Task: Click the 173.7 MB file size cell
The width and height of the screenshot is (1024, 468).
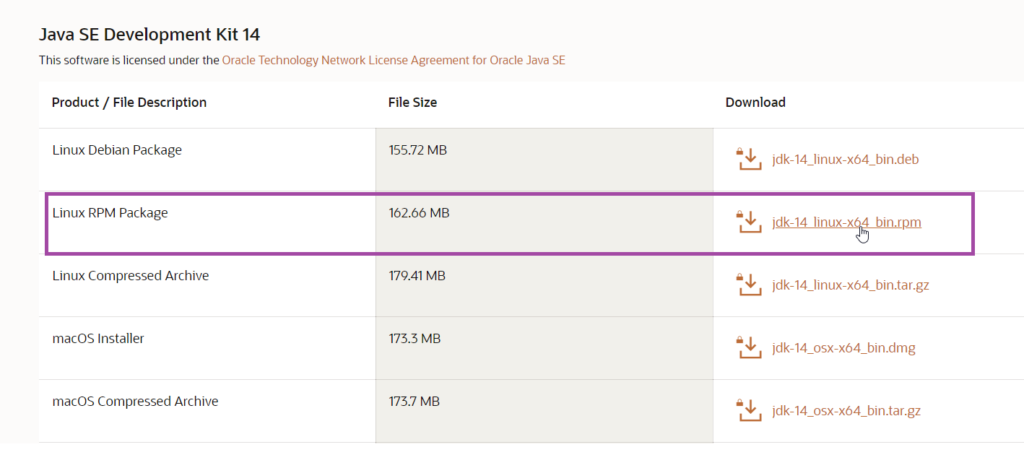Action: [413, 401]
